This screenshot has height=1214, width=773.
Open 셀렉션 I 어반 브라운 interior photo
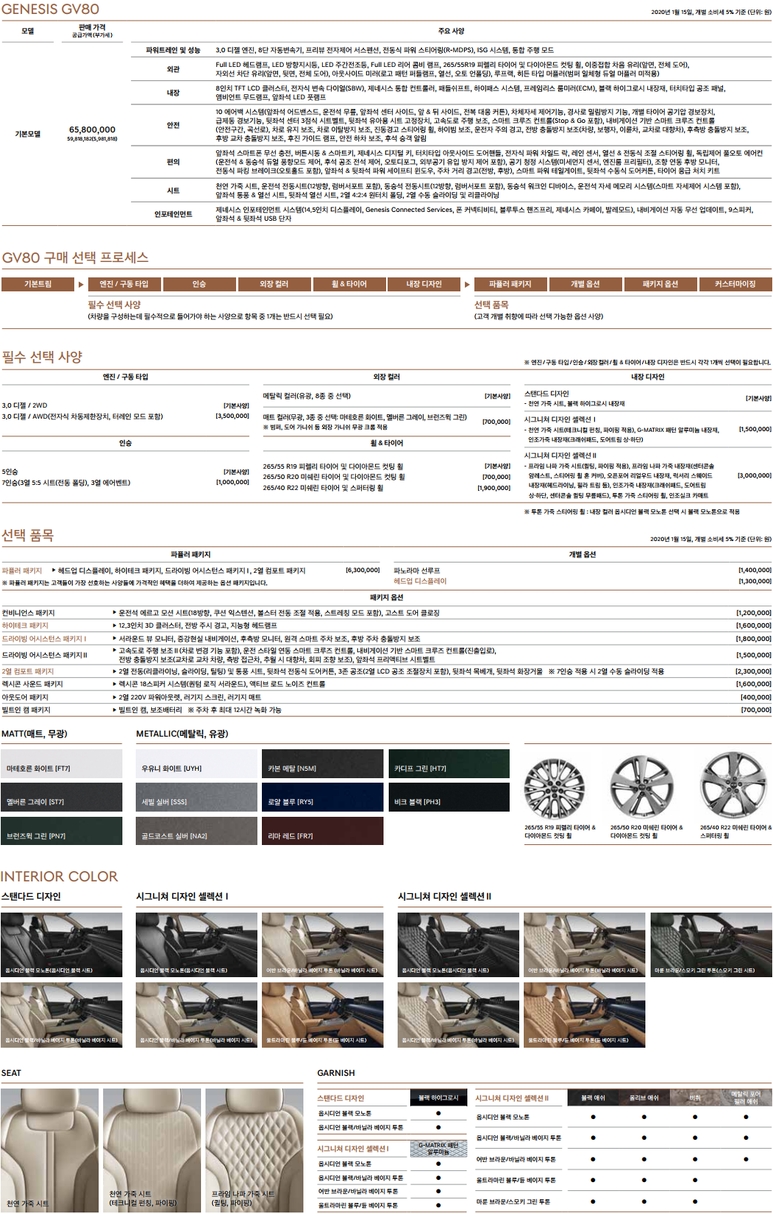pyautogui.click(x=324, y=944)
